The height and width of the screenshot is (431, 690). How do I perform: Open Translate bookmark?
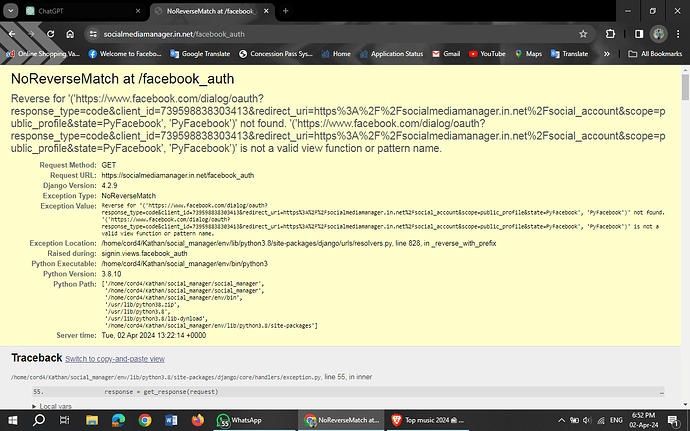click(x=569, y=54)
